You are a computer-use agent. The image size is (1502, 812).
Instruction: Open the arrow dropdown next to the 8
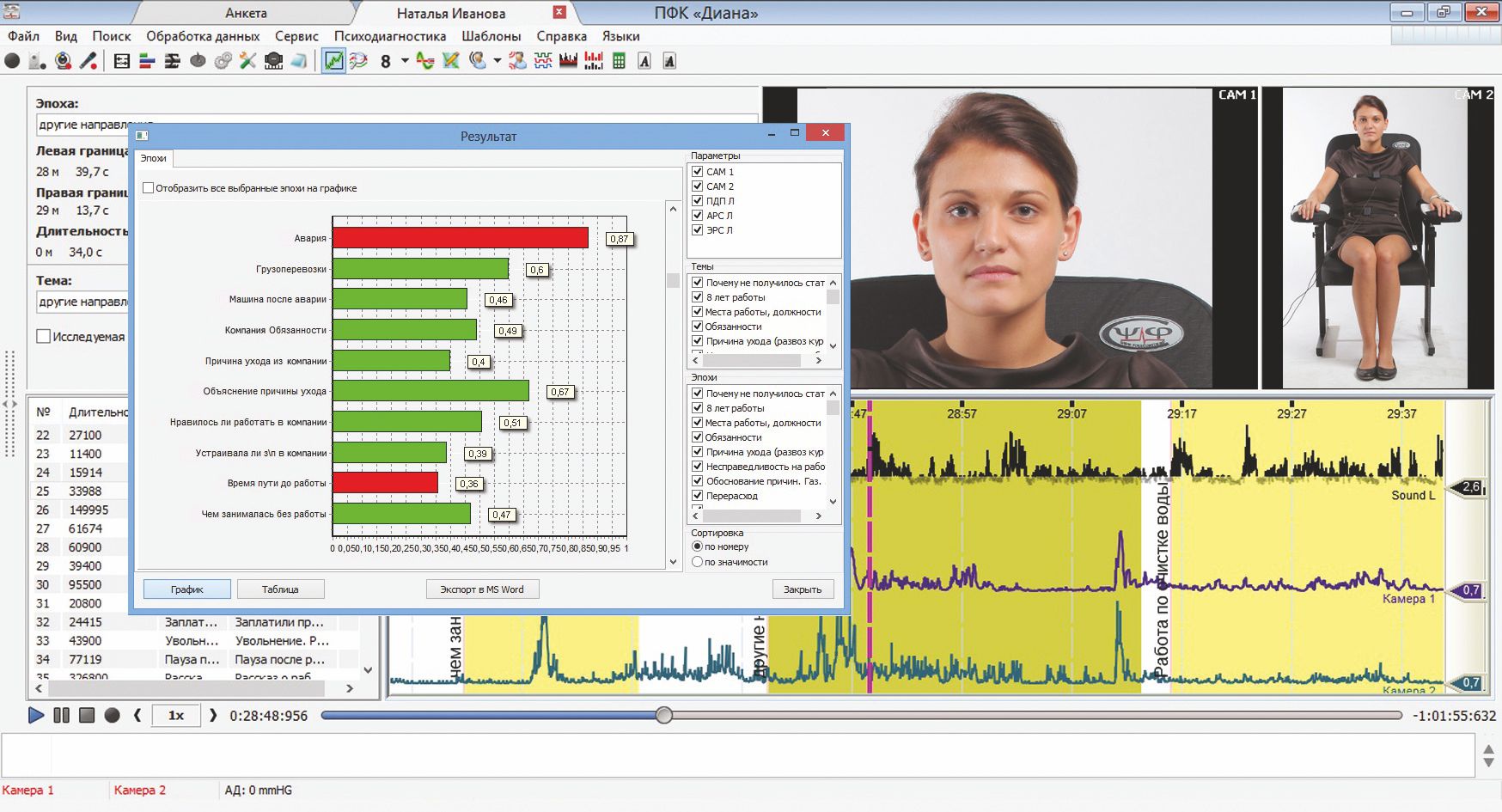(x=405, y=61)
